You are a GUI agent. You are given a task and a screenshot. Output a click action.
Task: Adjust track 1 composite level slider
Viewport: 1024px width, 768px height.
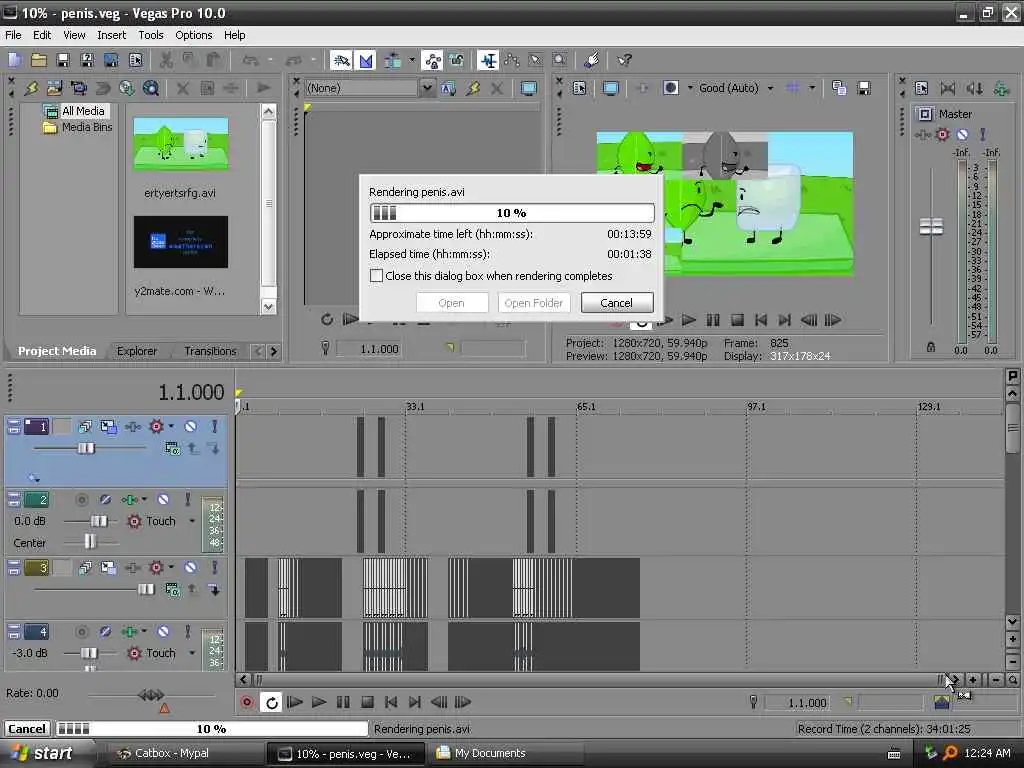pyautogui.click(x=86, y=448)
